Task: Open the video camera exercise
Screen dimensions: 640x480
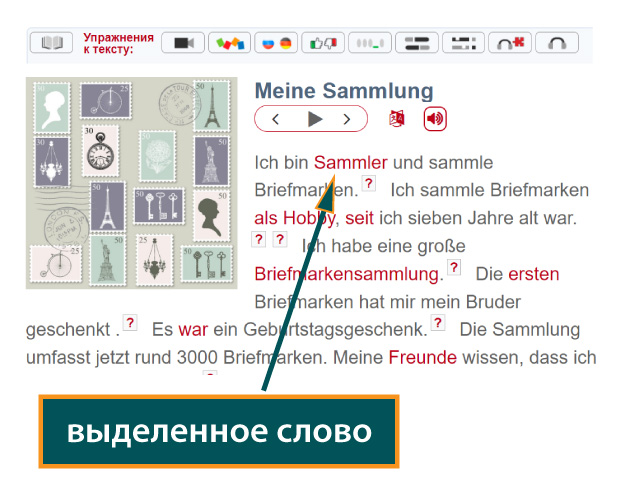Action: point(182,43)
